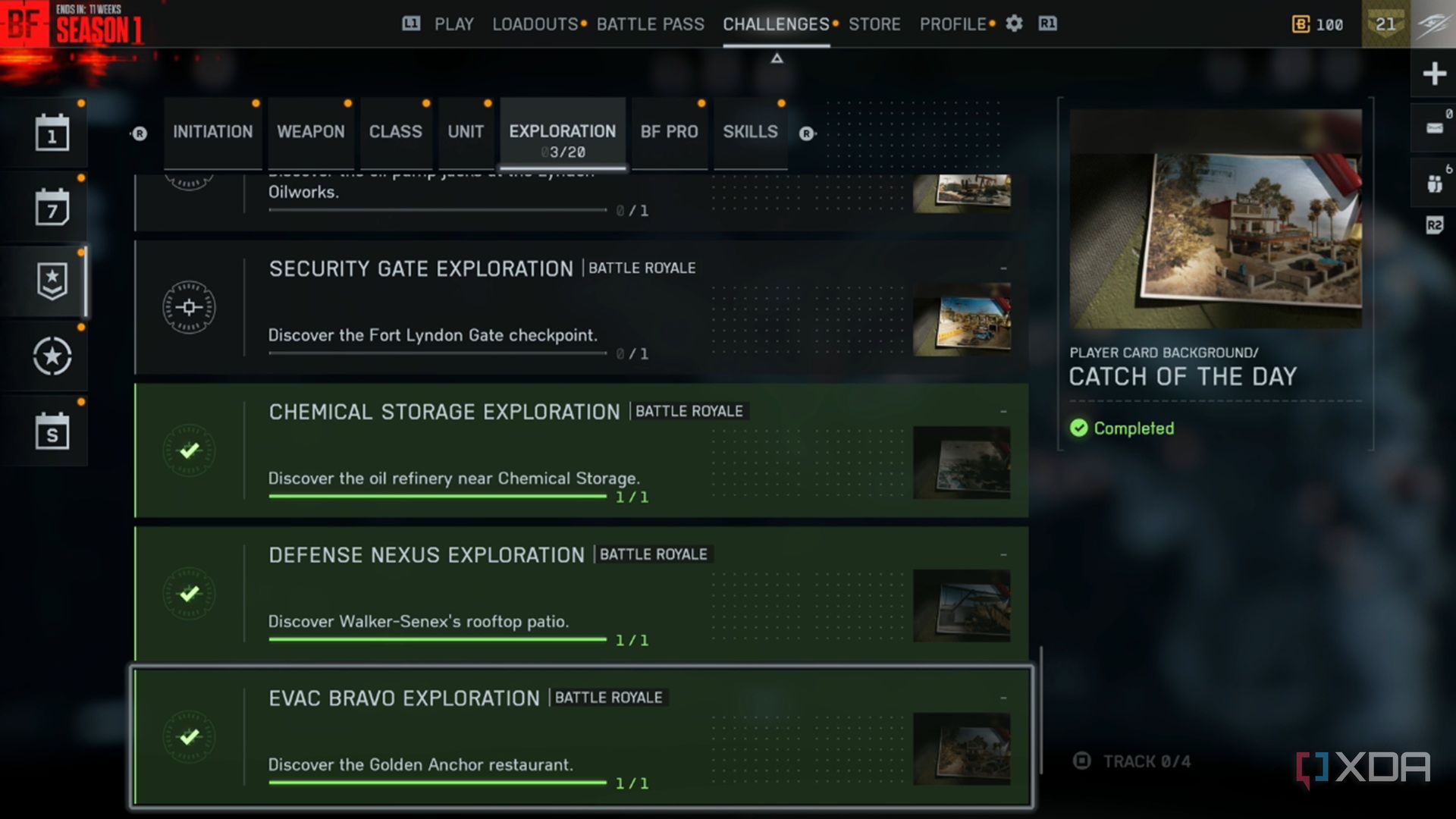The image size is (1456, 819).
Task: Open the mail inbox icon
Action: click(x=1434, y=127)
